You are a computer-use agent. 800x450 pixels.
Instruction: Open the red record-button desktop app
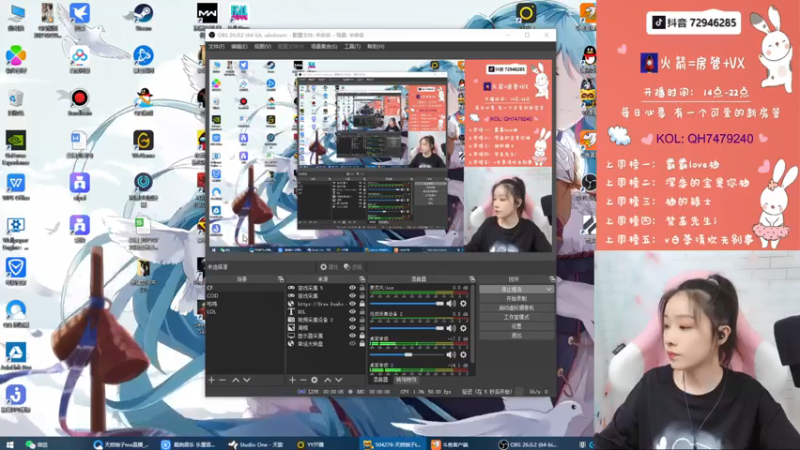point(80,102)
